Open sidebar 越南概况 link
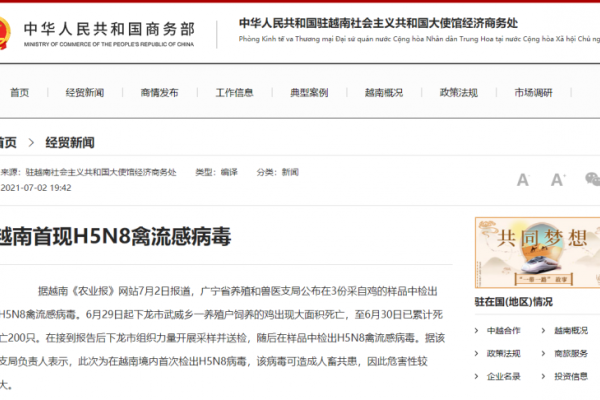Screen dimensions: 600x400 point(571,331)
